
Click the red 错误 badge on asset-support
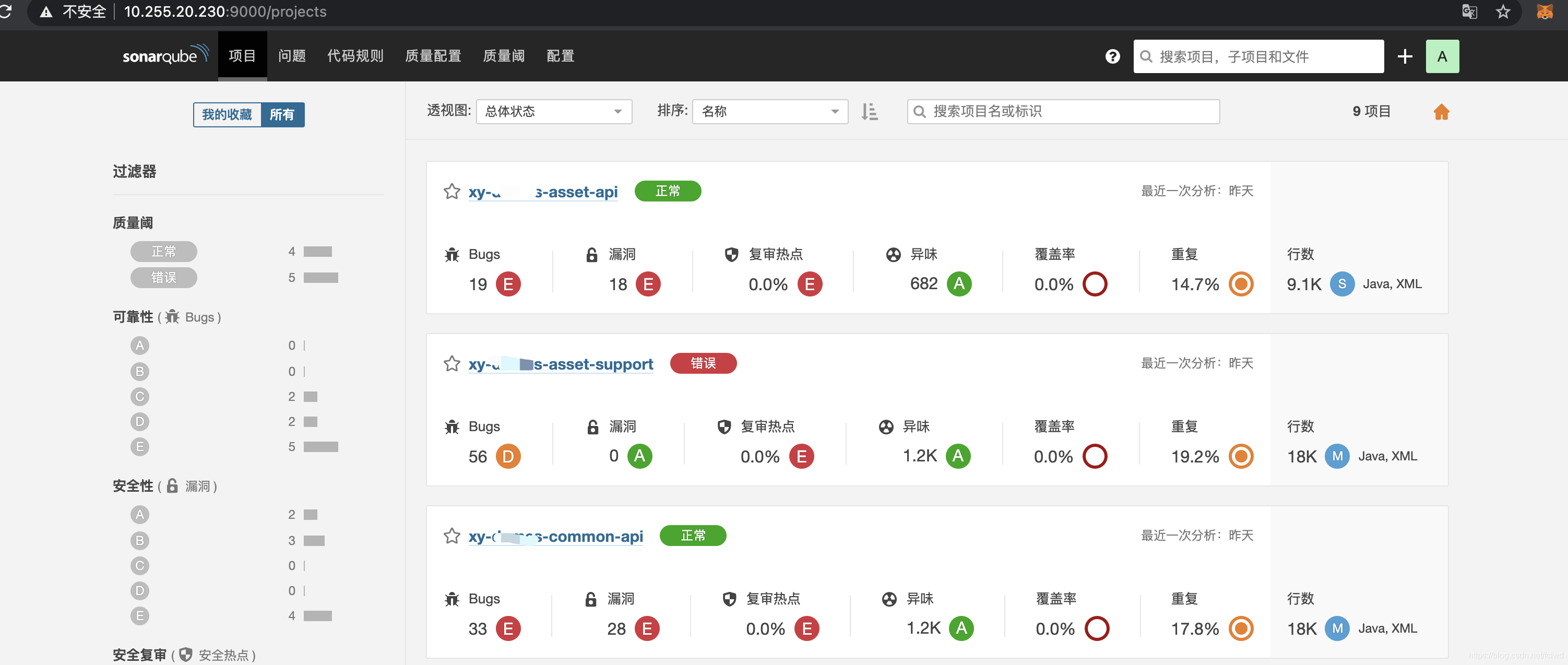pos(703,363)
